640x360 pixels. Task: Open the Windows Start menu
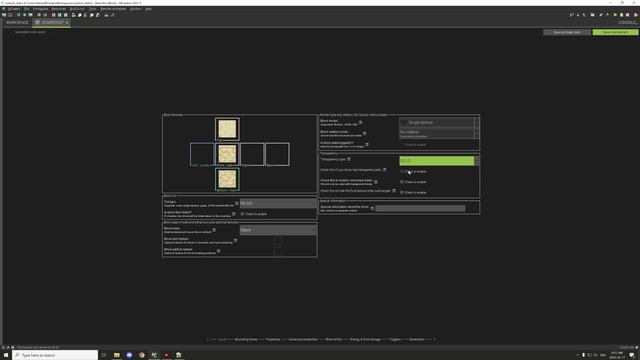pyautogui.click(x=6, y=355)
